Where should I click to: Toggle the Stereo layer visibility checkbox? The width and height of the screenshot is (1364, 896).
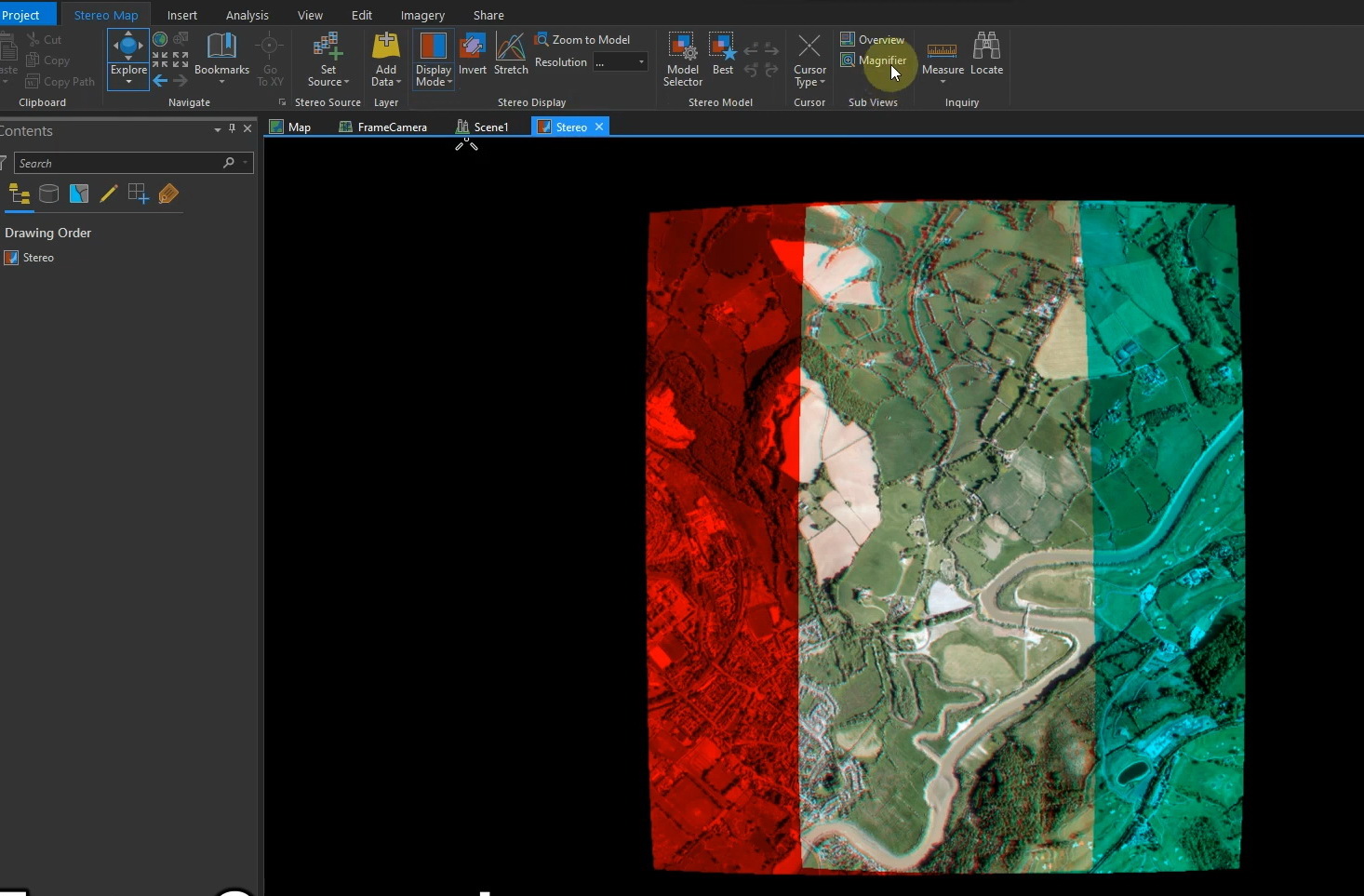pos(9,258)
